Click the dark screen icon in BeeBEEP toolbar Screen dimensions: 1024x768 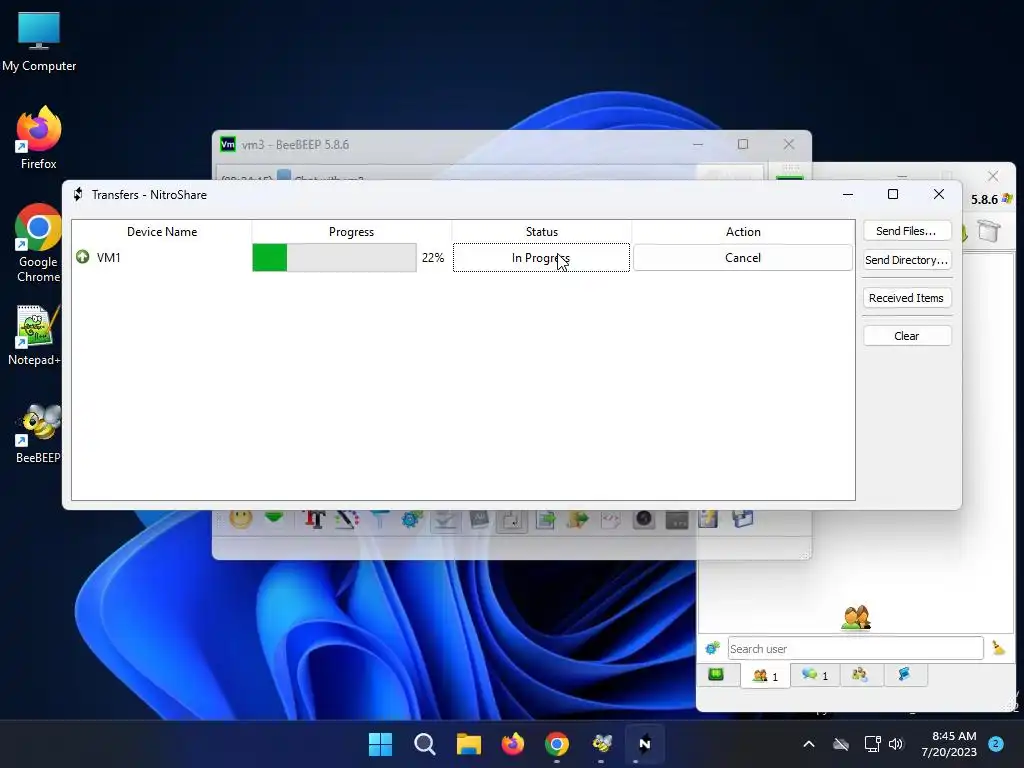(677, 520)
